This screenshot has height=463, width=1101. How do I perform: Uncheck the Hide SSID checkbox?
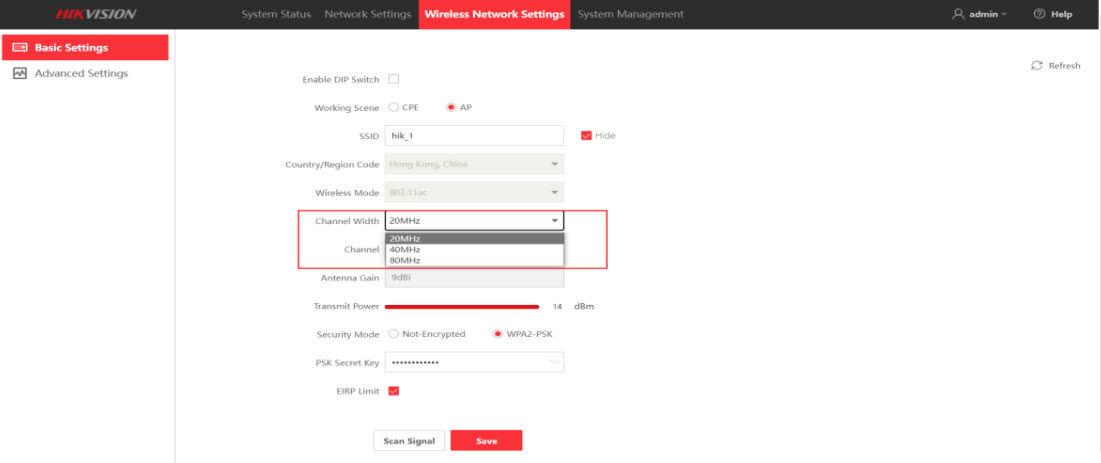pyautogui.click(x=587, y=135)
